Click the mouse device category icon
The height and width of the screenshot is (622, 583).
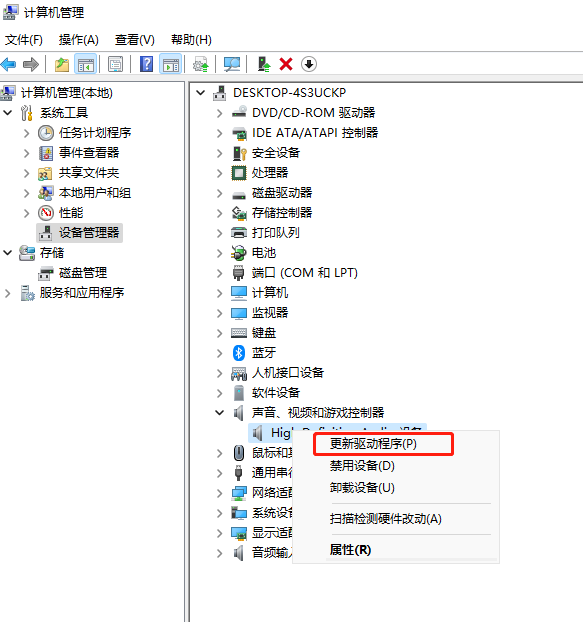point(239,453)
